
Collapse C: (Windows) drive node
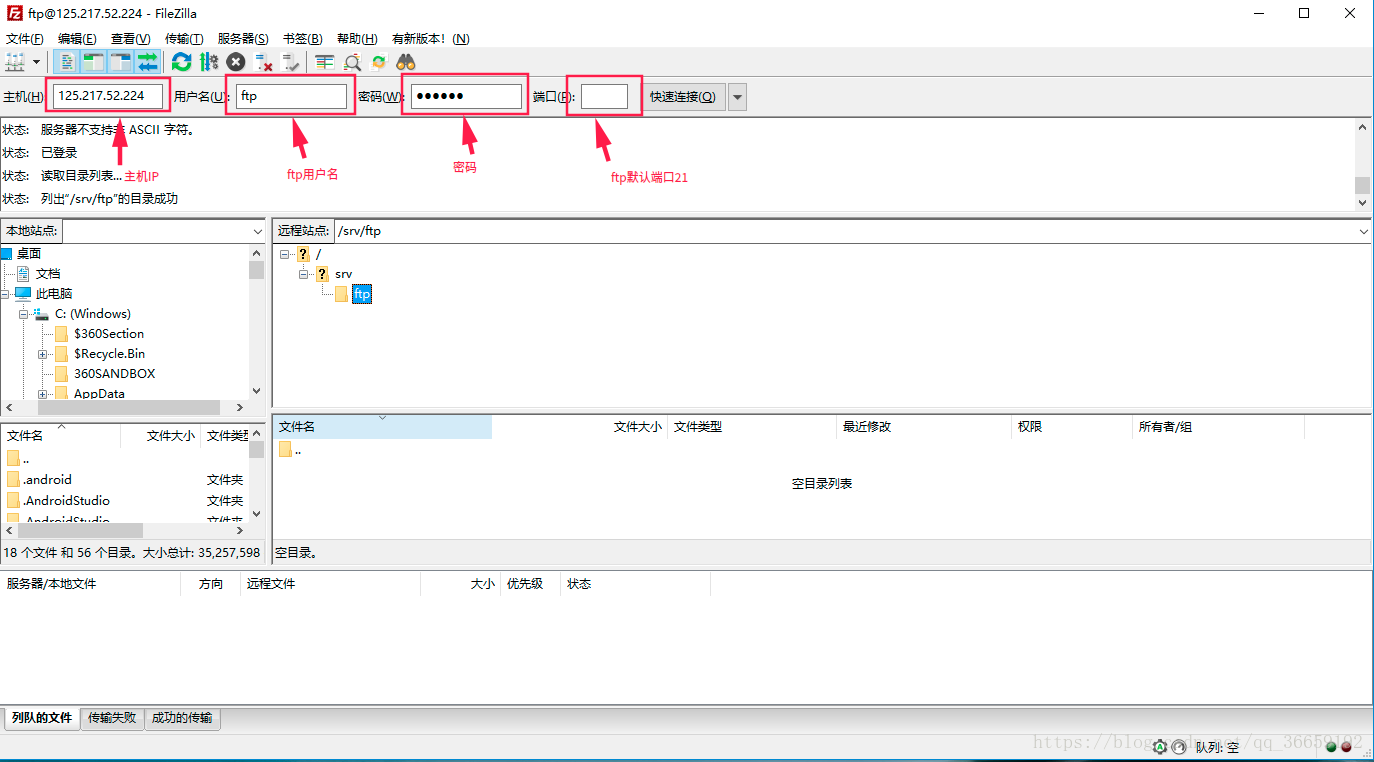23,314
